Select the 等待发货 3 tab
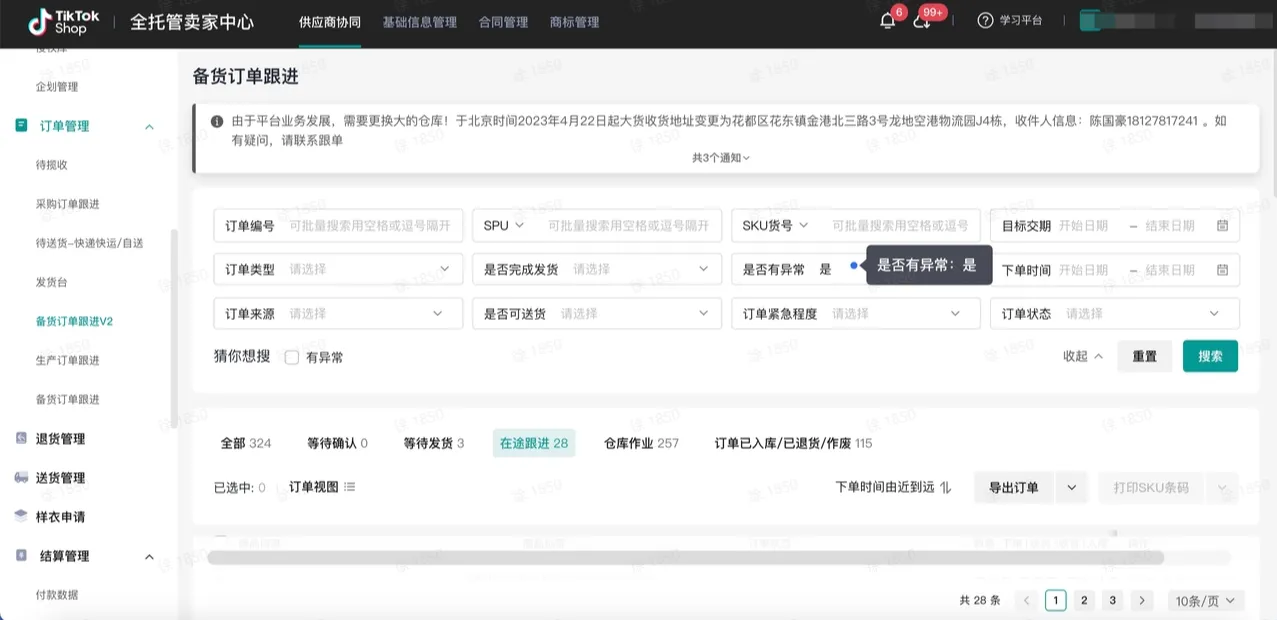The width and height of the screenshot is (1277, 620). [434, 443]
